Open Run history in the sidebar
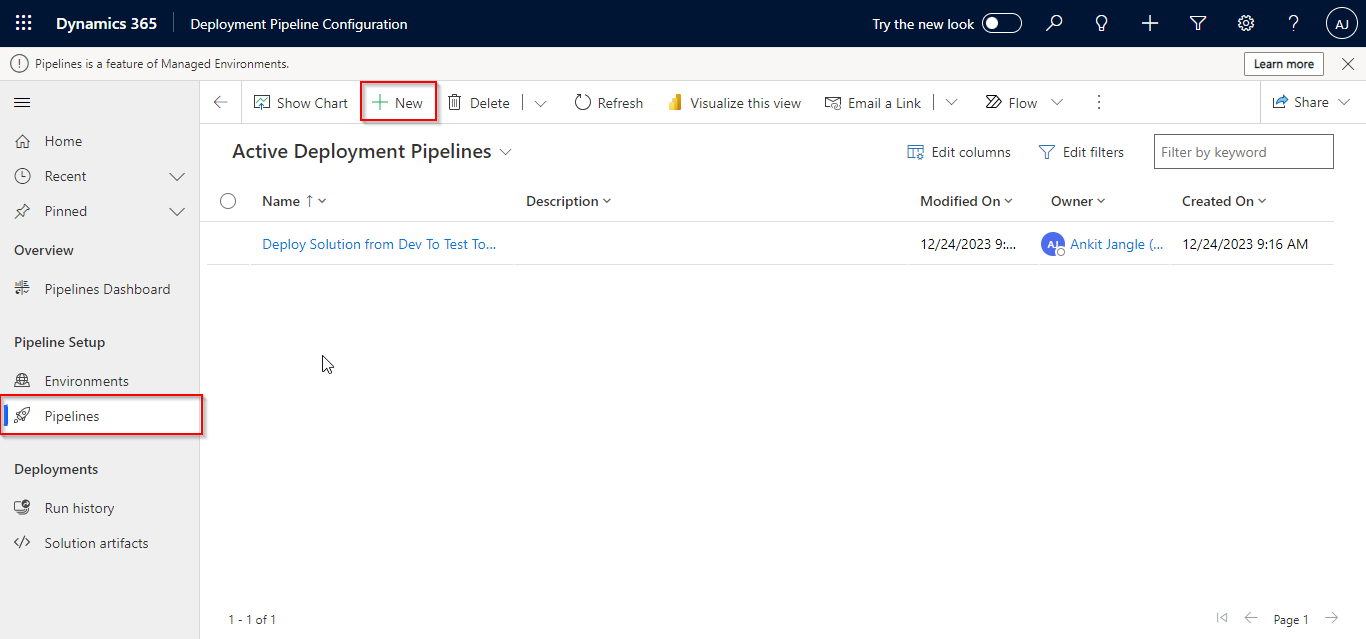Screen dimensions: 1366x639 point(79,508)
